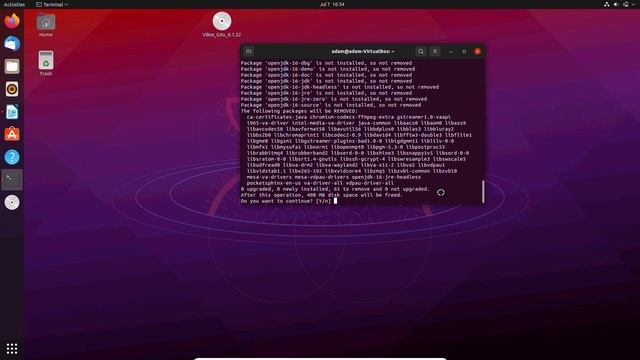The height and width of the screenshot is (360, 640).
Task: Click the '400 MB disk space will be freed' line
Action: pyautogui.click(x=322, y=195)
